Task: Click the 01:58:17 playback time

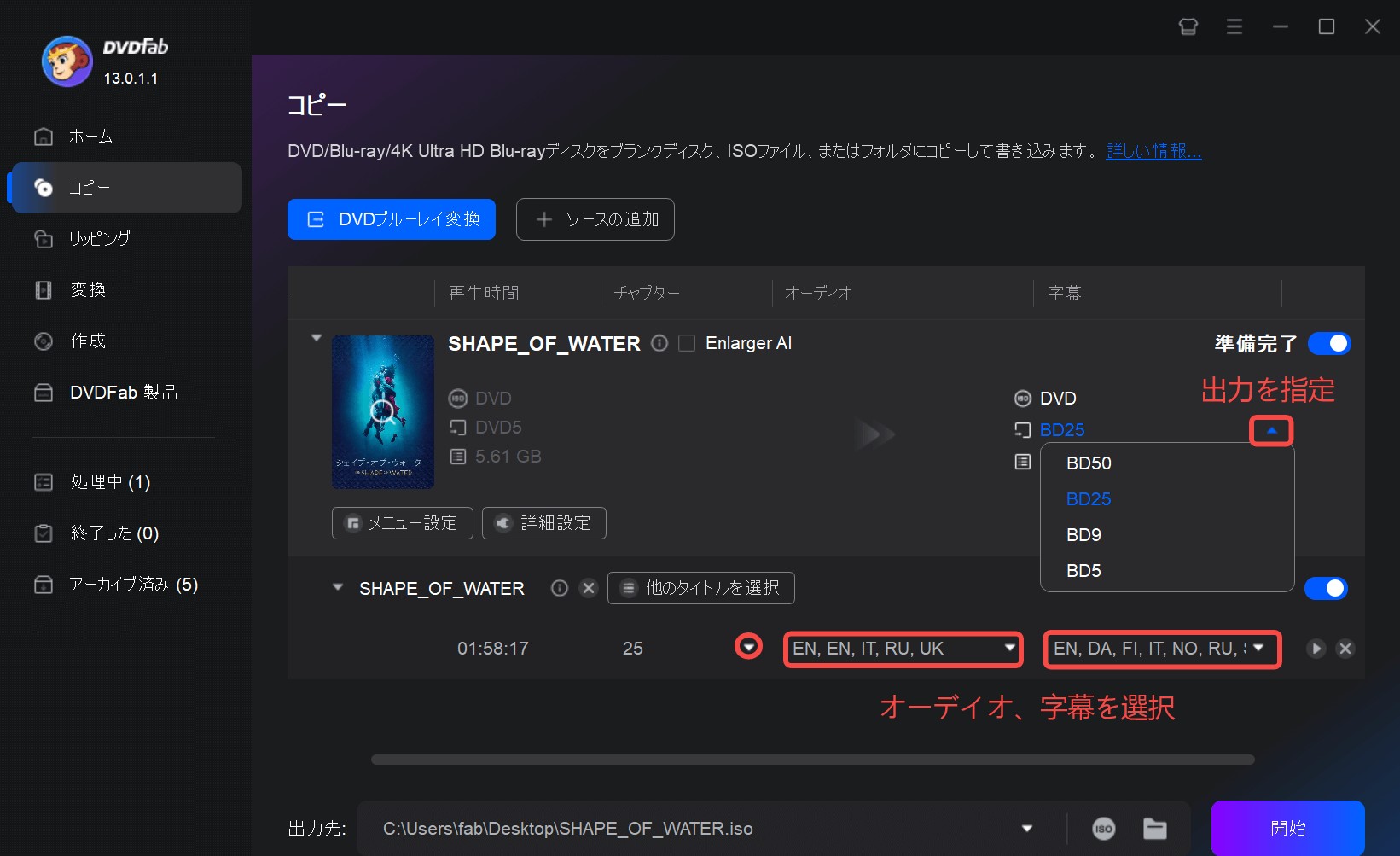Action: (493, 649)
